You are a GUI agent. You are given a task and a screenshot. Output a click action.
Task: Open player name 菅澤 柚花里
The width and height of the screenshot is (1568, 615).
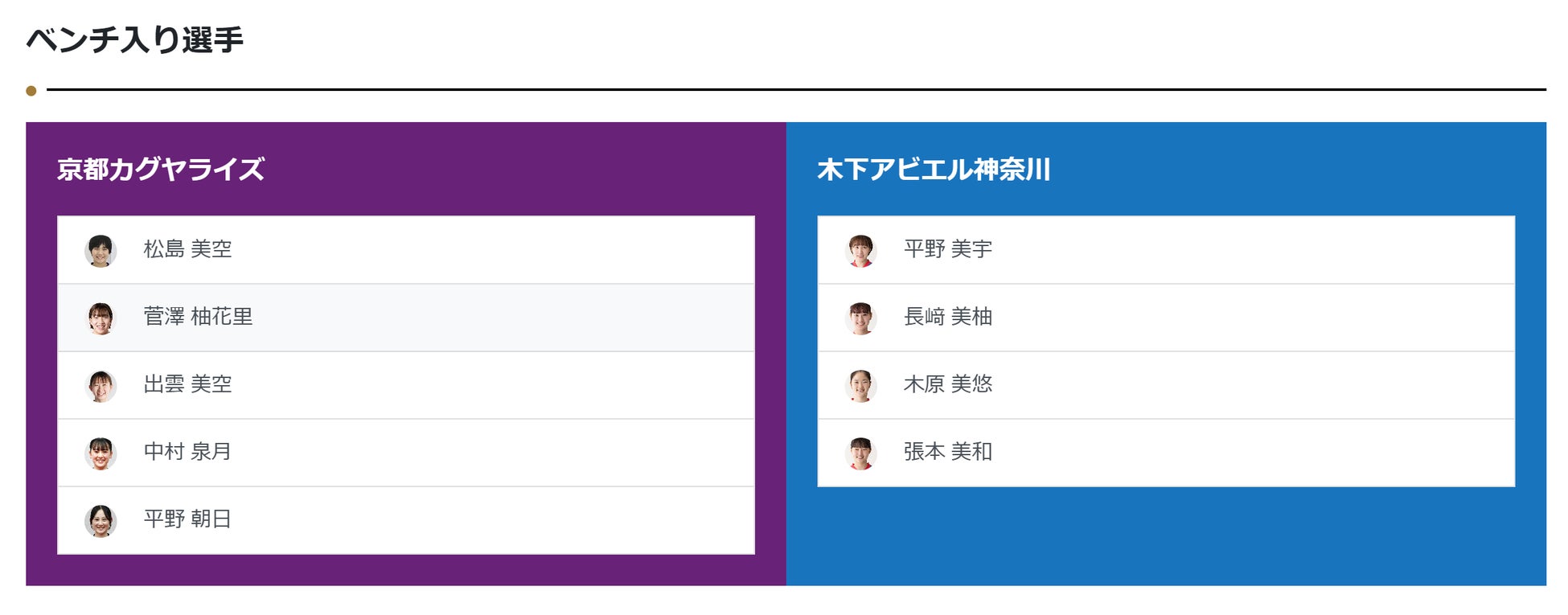(198, 317)
